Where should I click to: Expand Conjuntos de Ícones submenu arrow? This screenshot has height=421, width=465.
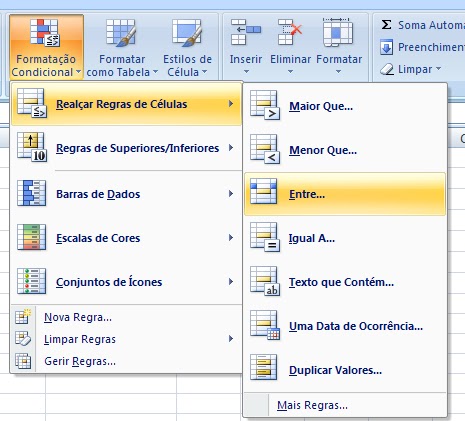click(x=231, y=282)
